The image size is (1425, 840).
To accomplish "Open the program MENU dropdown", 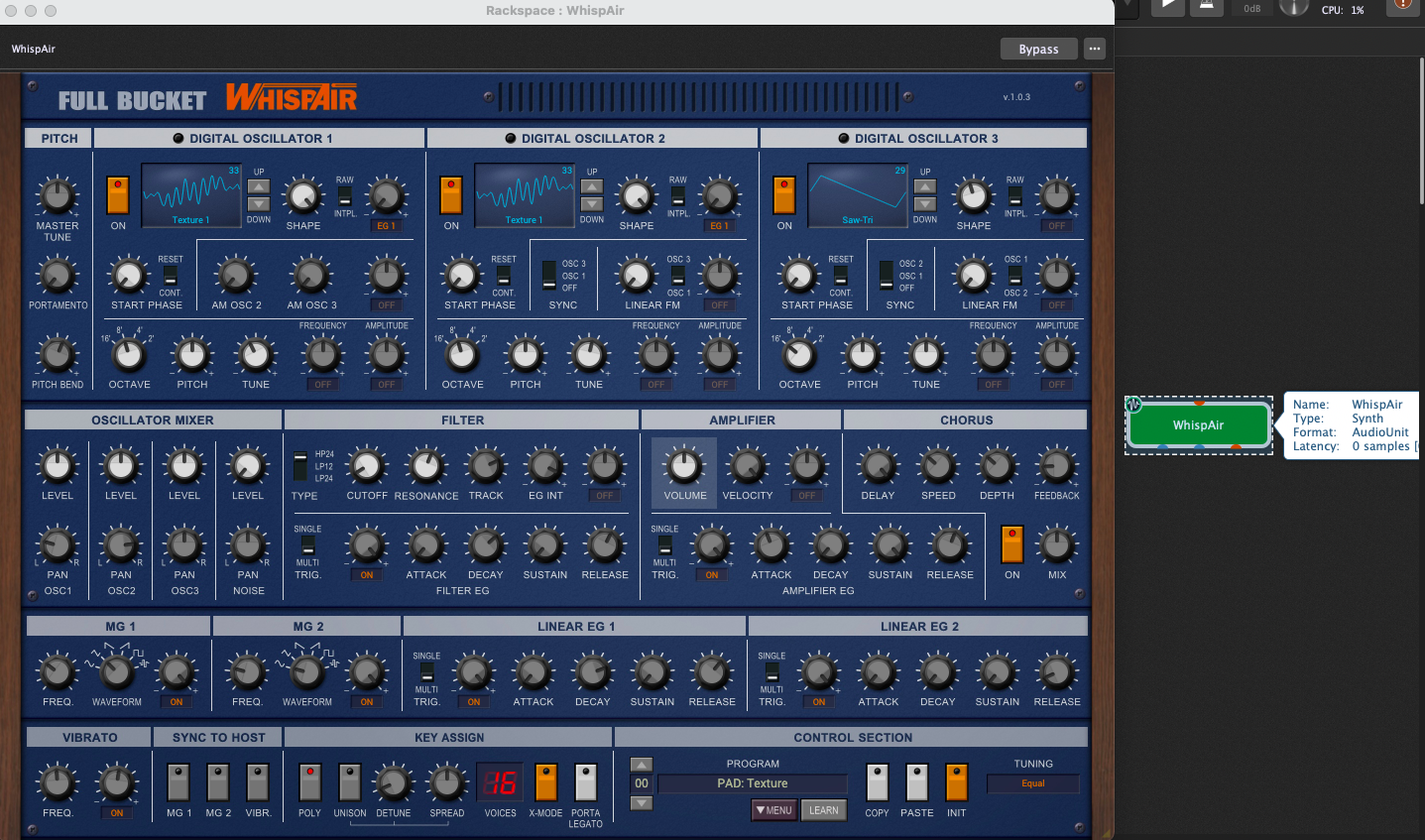I will (x=774, y=810).
